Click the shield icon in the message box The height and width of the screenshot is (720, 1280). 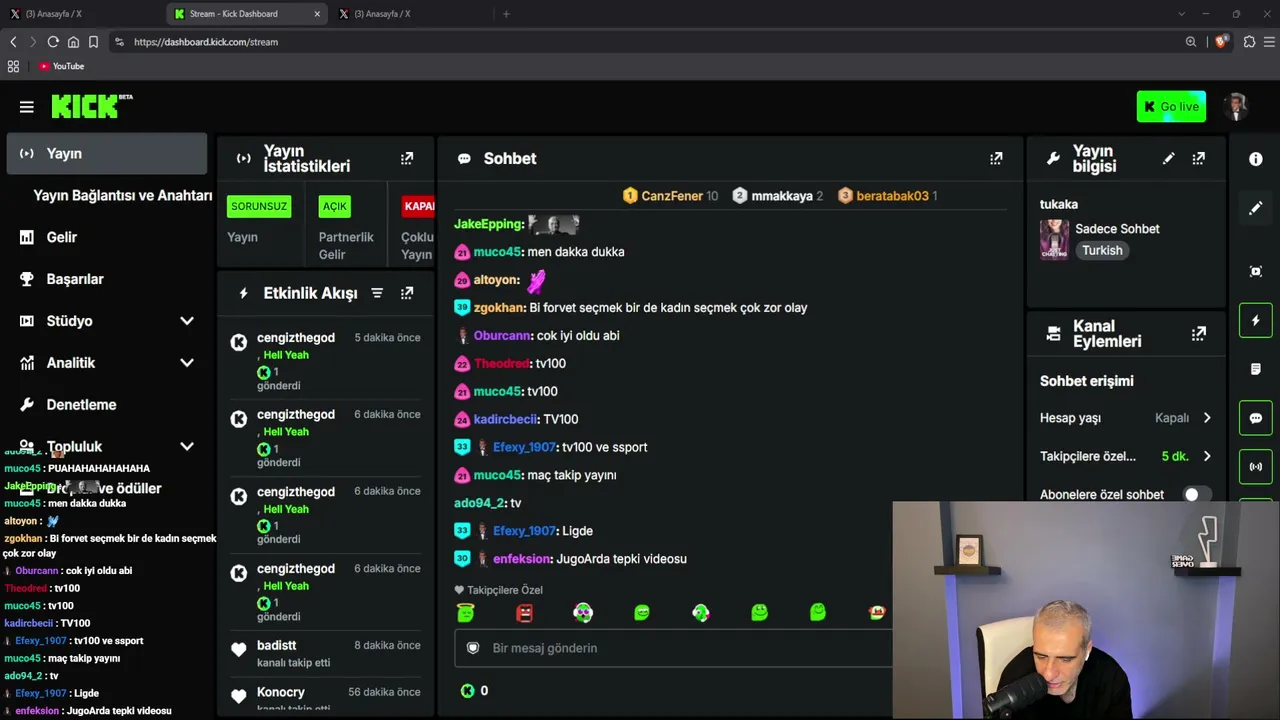[x=473, y=648]
